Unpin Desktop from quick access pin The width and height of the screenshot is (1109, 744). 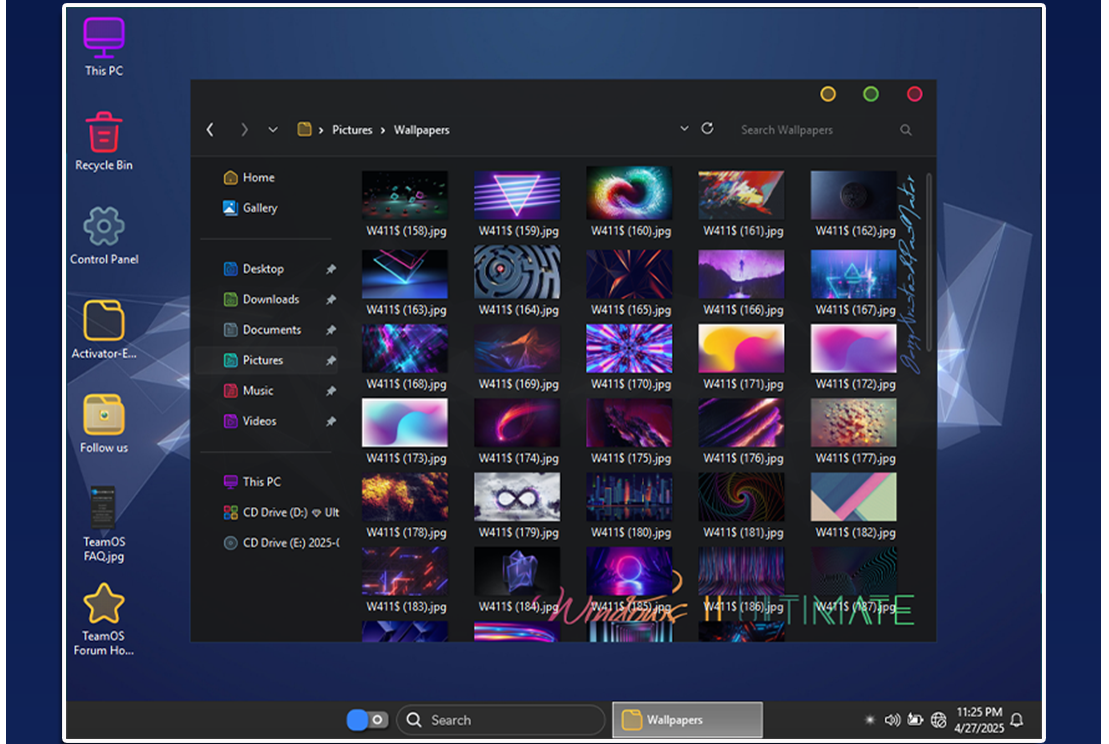[x=331, y=269]
